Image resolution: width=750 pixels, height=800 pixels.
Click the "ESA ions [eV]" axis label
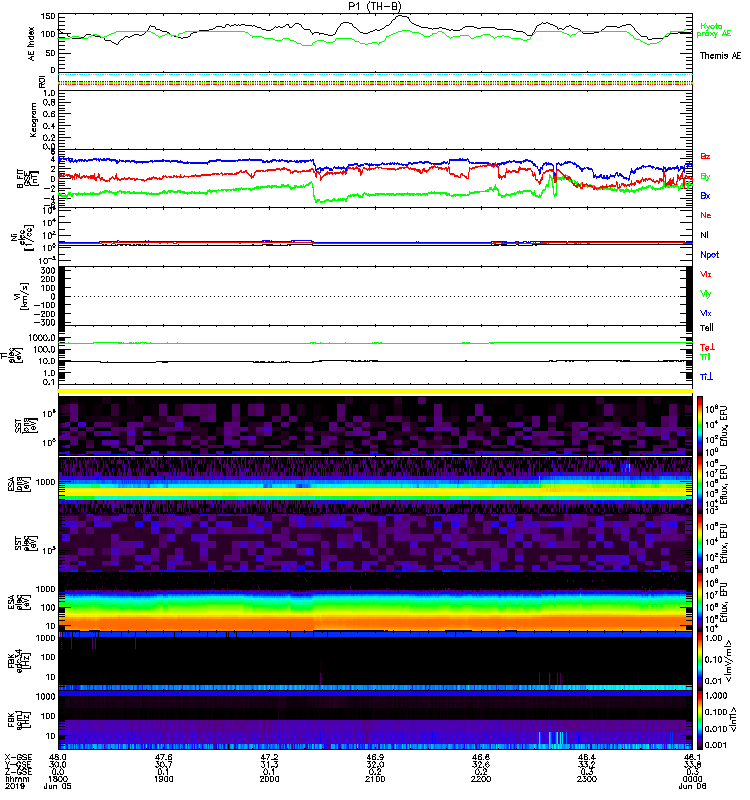[x=18, y=484]
